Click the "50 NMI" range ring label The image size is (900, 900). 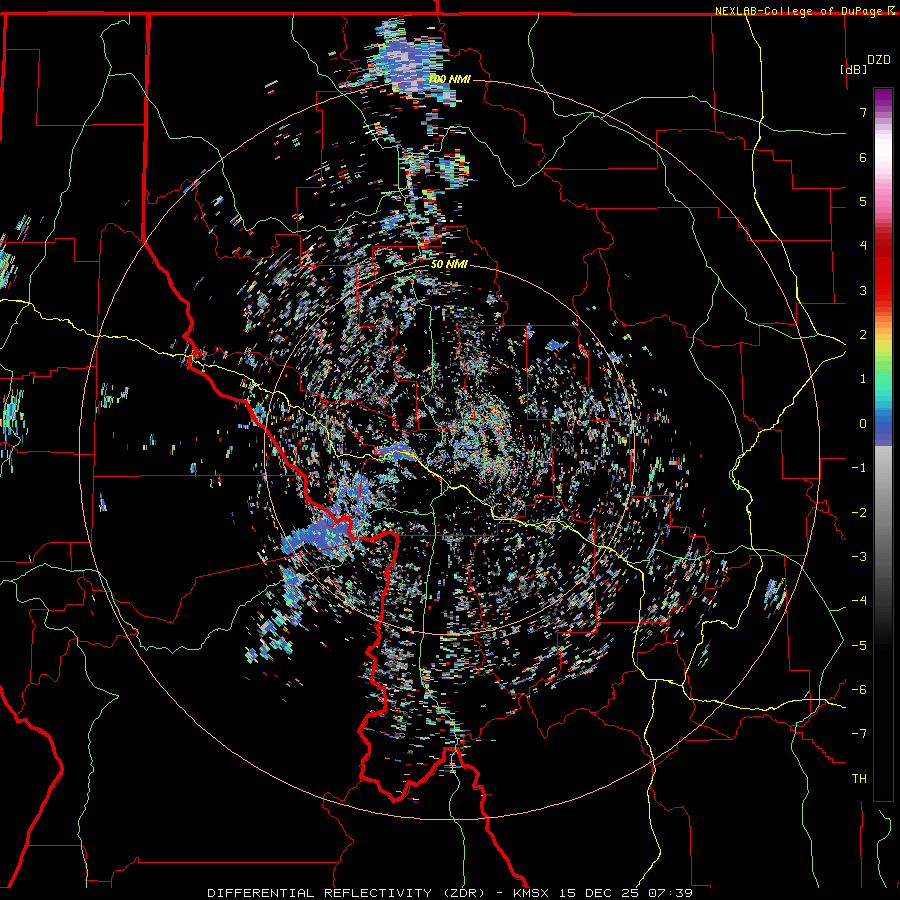(449, 264)
